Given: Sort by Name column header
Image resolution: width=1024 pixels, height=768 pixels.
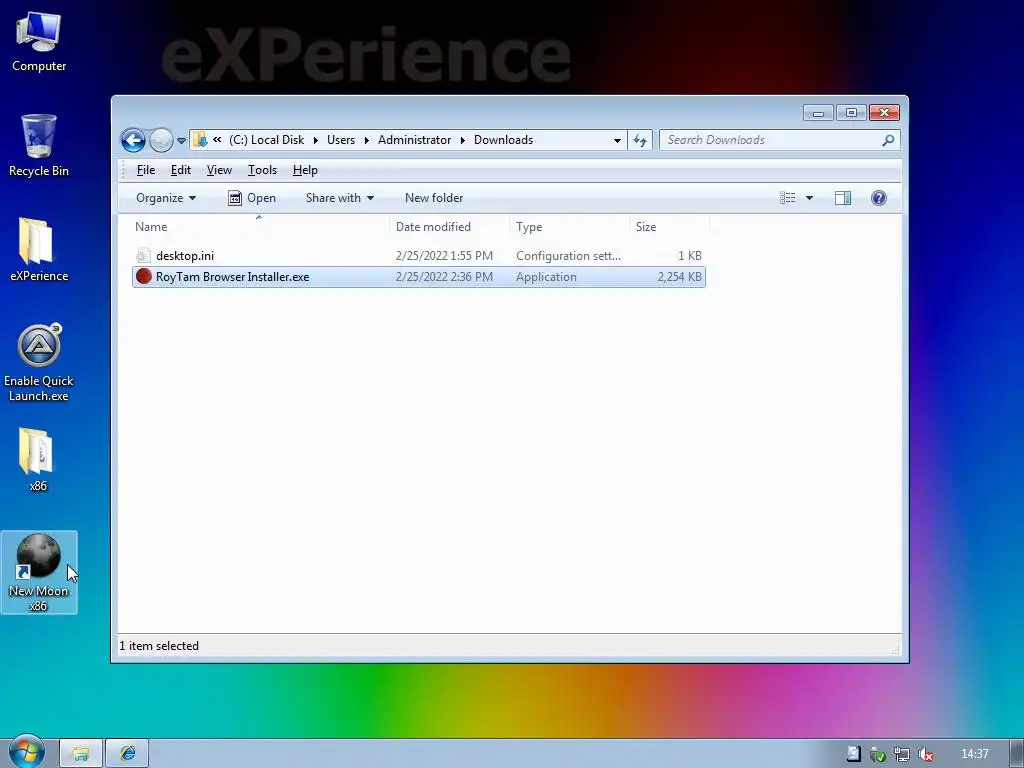Looking at the screenshot, I should tap(259, 227).
